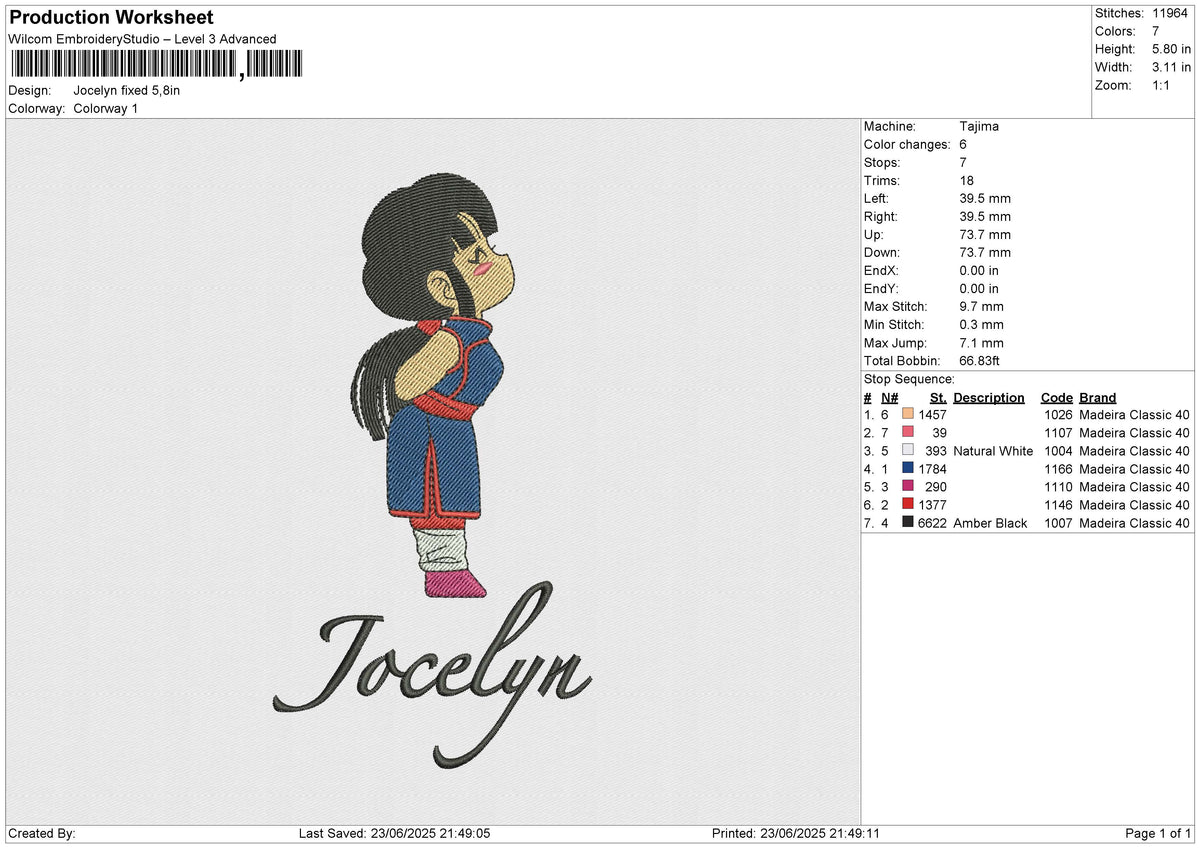Click the 'Description' column header
Image resolution: width=1200 pixels, height=848 pixels.
coord(989,397)
